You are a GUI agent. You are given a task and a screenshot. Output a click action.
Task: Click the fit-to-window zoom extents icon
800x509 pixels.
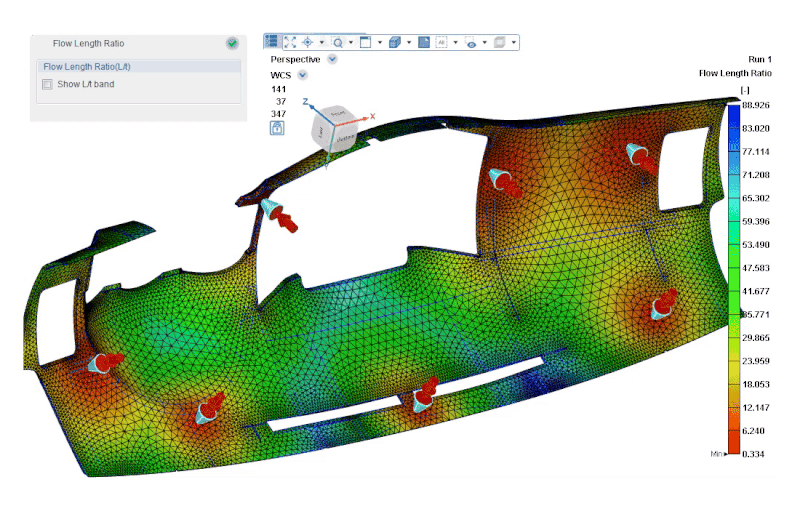(x=290, y=42)
